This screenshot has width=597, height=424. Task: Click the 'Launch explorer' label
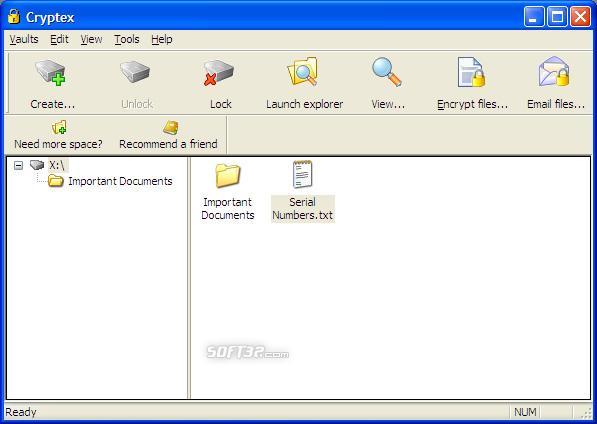[304, 104]
